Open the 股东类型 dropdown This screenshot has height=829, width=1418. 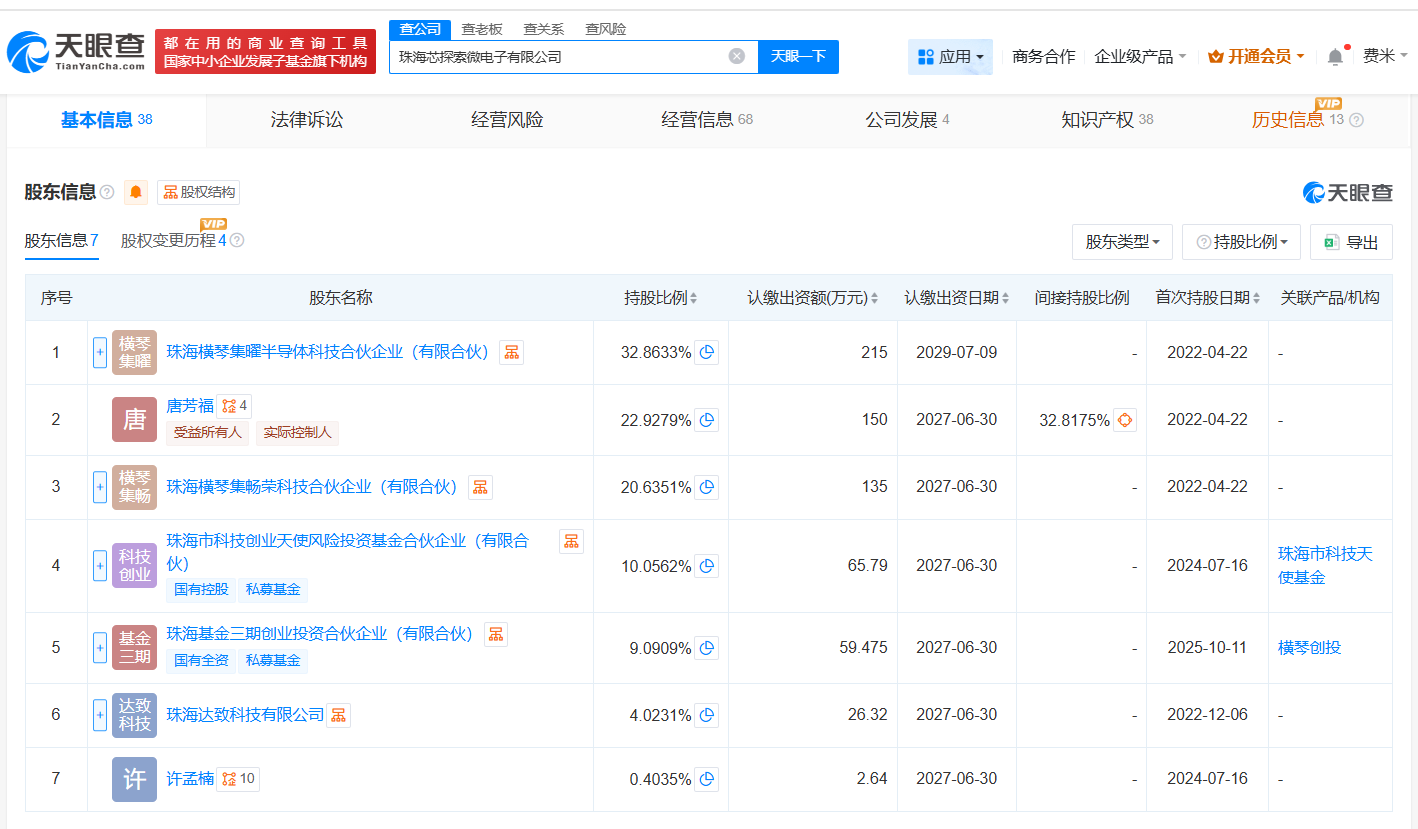point(1122,241)
